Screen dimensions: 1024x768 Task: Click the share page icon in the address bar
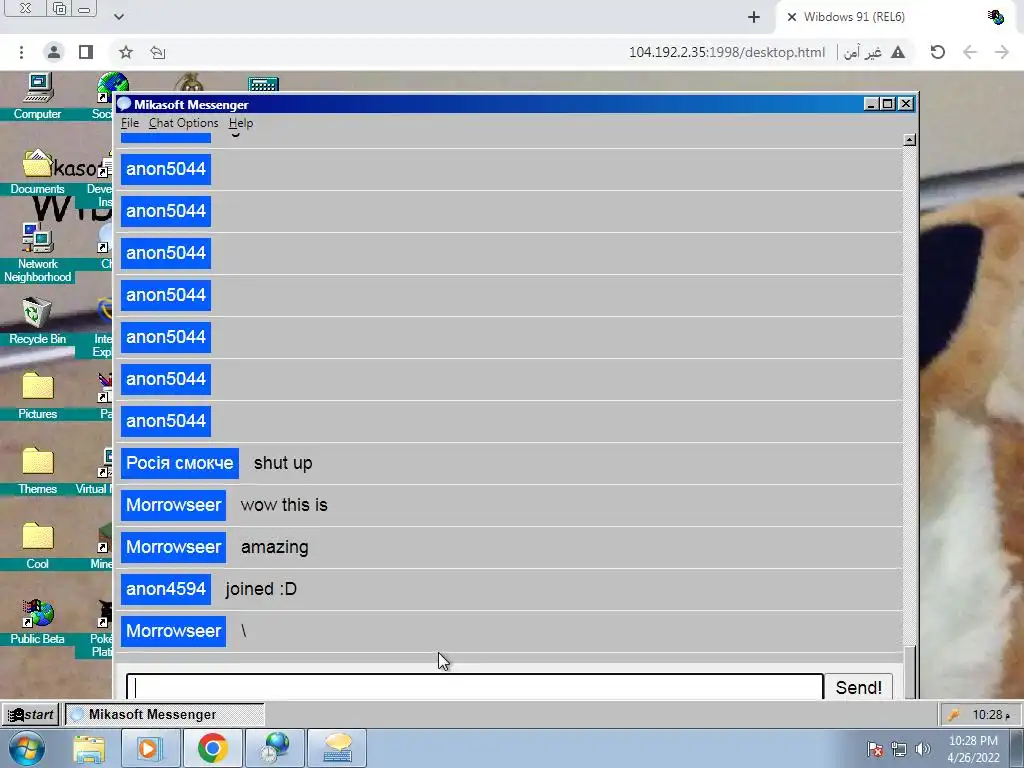pos(157,52)
